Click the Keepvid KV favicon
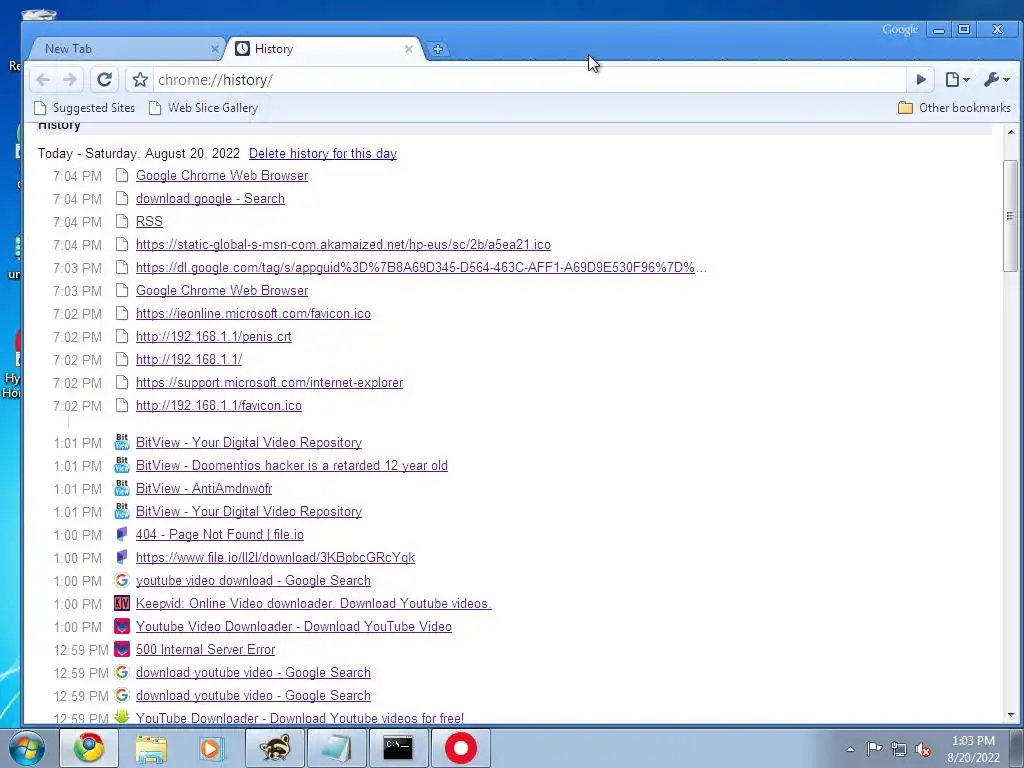The width and height of the screenshot is (1024, 768). point(121,603)
